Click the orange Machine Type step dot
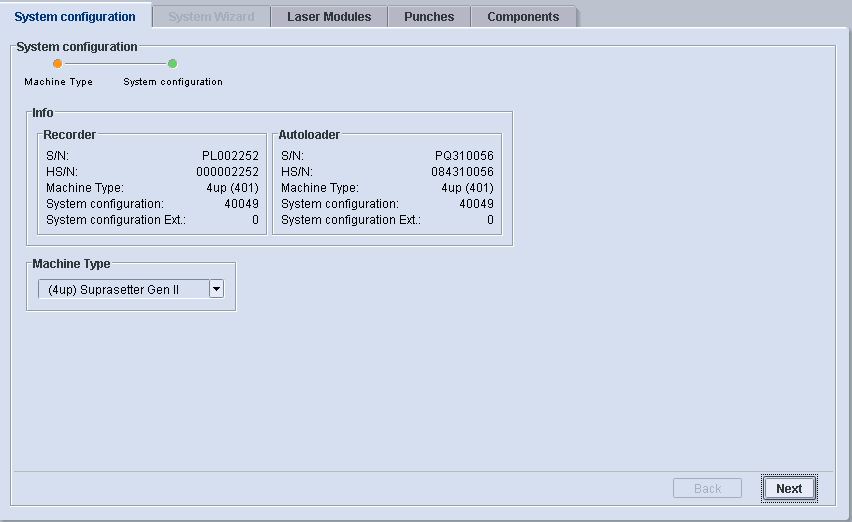 pyautogui.click(x=57, y=64)
